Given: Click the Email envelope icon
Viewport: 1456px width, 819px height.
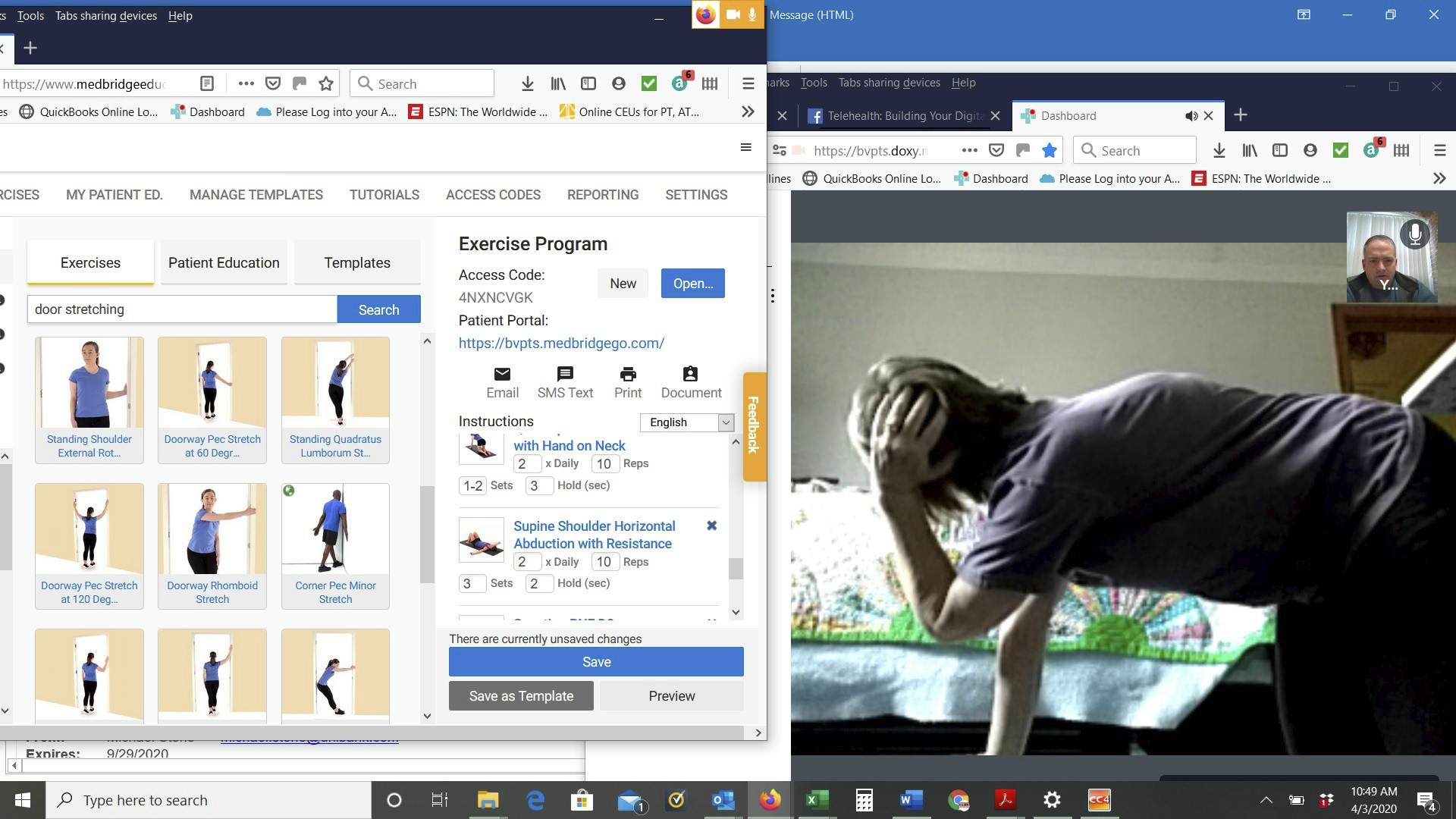Looking at the screenshot, I should click(502, 375).
